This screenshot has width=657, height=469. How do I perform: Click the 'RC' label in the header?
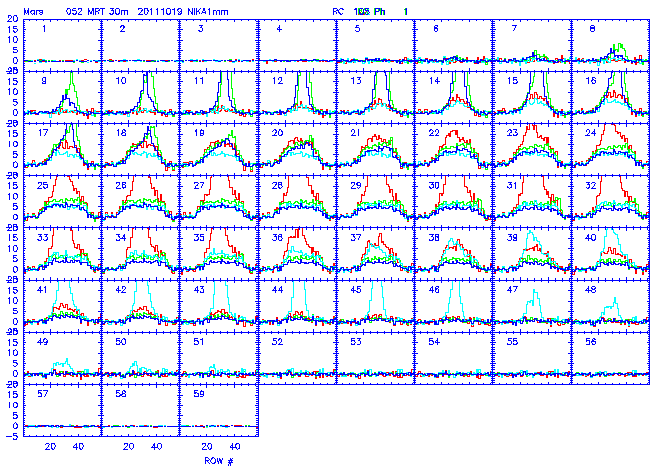(x=337, y=8)
